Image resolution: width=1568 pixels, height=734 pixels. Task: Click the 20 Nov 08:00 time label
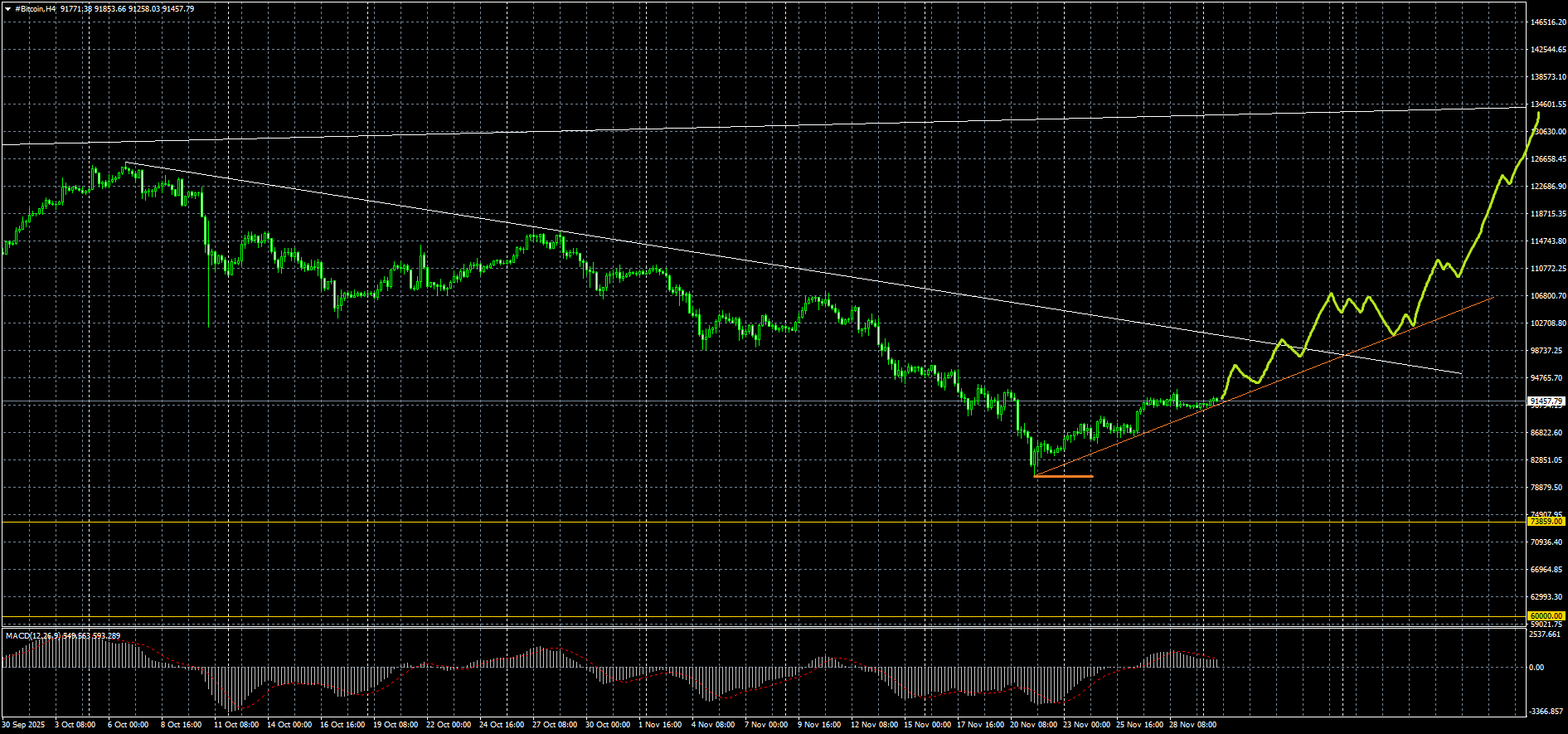click(x=1033, y=725)
